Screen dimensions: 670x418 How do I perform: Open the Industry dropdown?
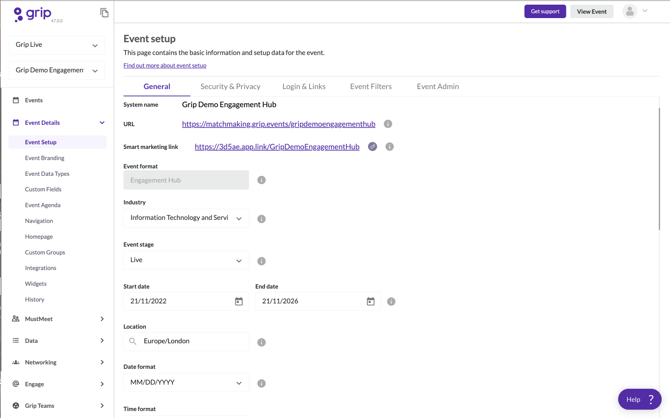point(186,218)
